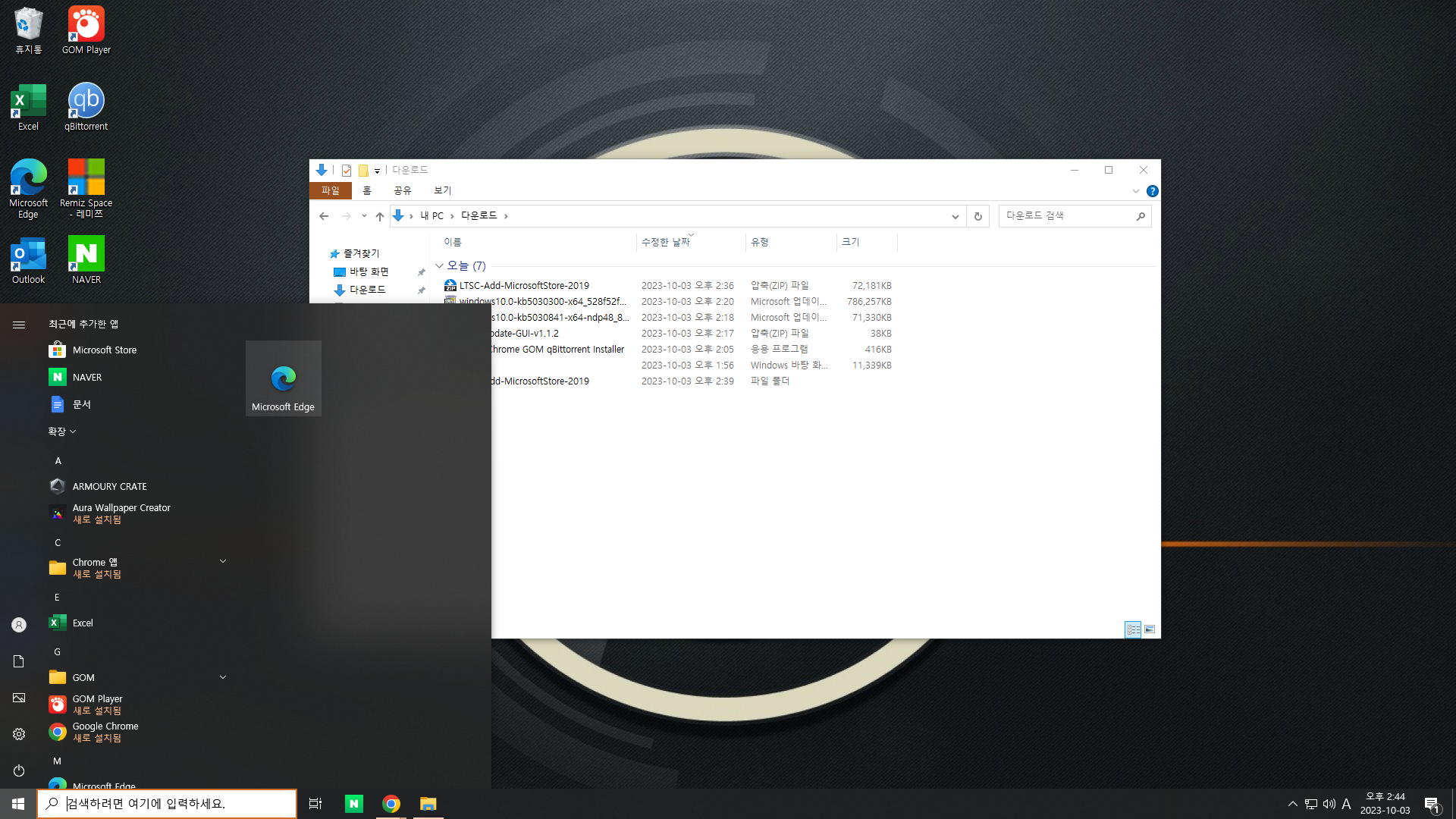Click the Explorer help question-mark icon
The width and height of the screenshot is (1456, 819).
[x=1153, y=191]
